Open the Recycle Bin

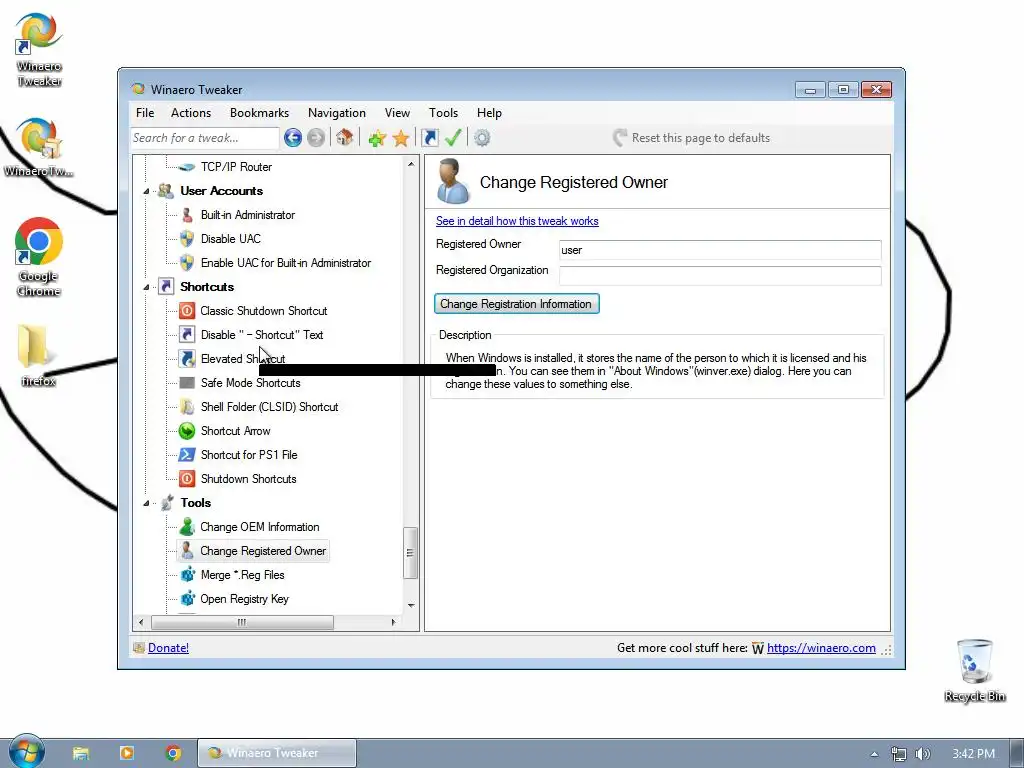tap(974, 671)
